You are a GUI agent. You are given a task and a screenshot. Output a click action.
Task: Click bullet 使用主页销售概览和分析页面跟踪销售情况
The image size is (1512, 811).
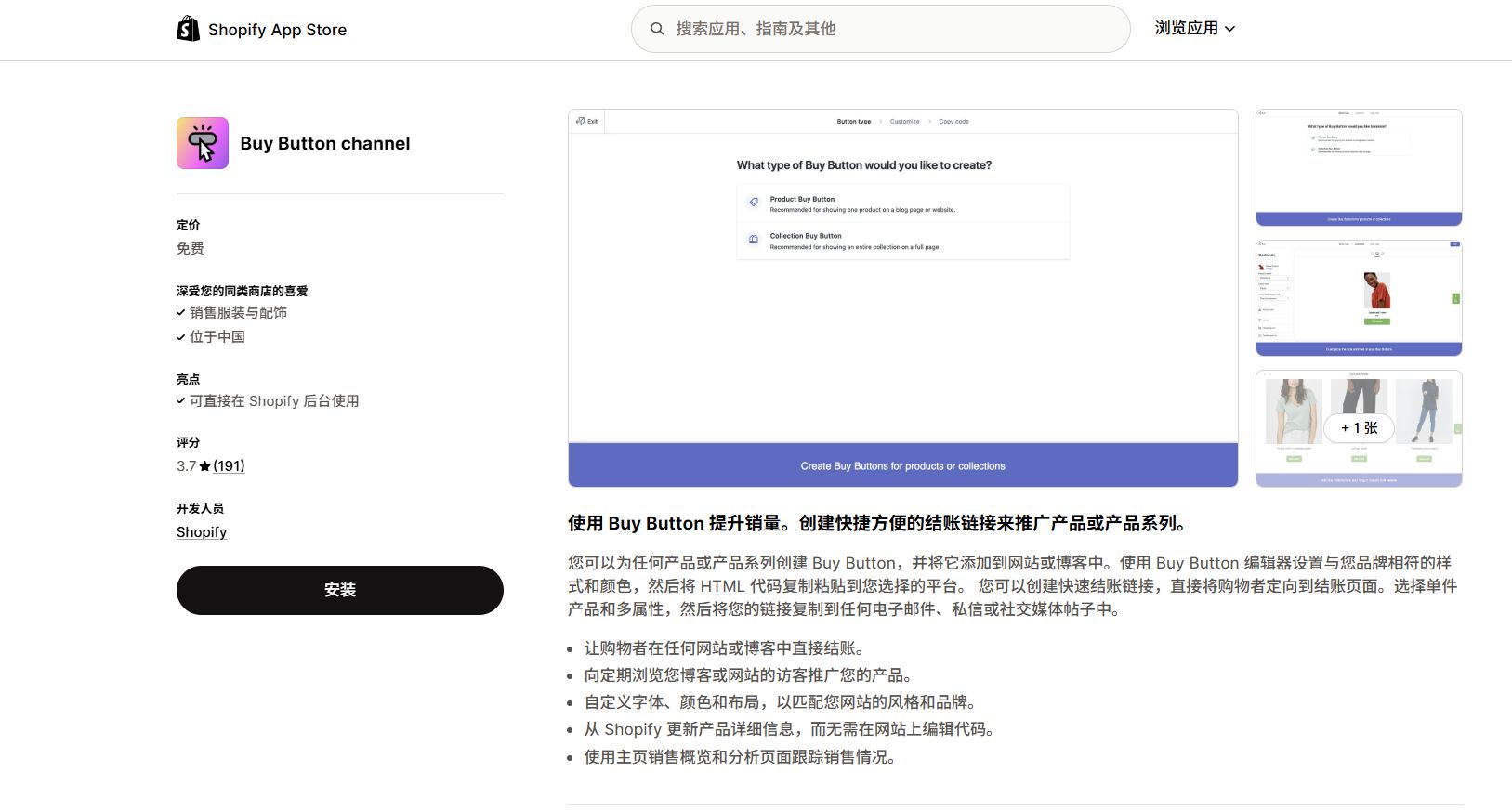coord(743,757)
